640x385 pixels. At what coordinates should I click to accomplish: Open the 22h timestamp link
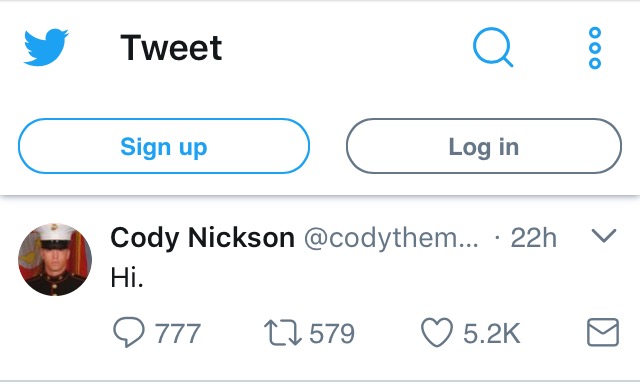(x=533, y=238)
